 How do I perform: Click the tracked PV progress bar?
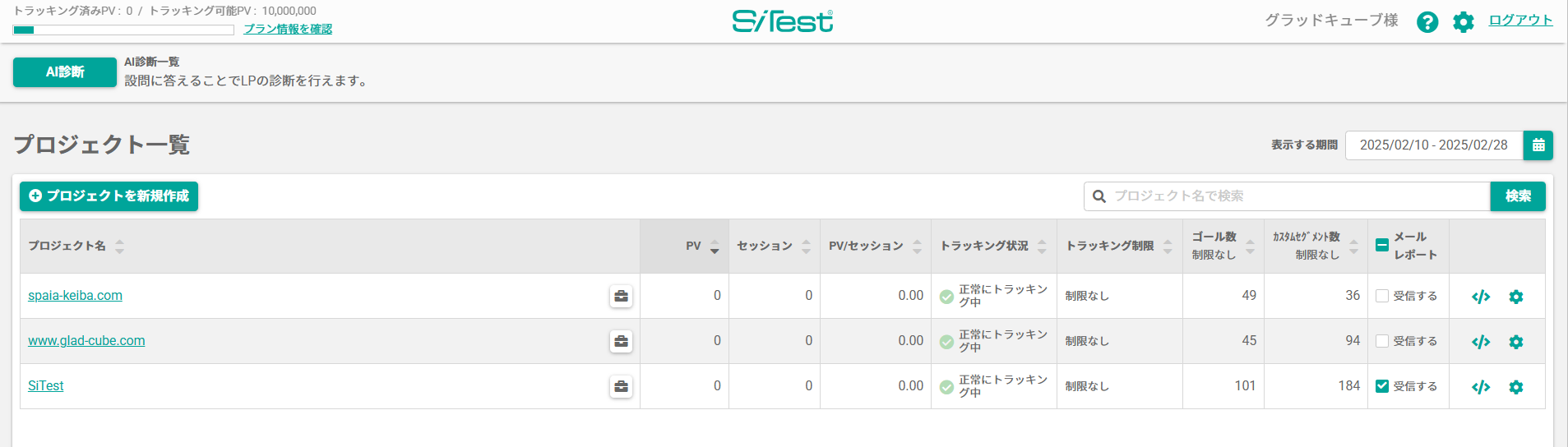coord(123,30)
